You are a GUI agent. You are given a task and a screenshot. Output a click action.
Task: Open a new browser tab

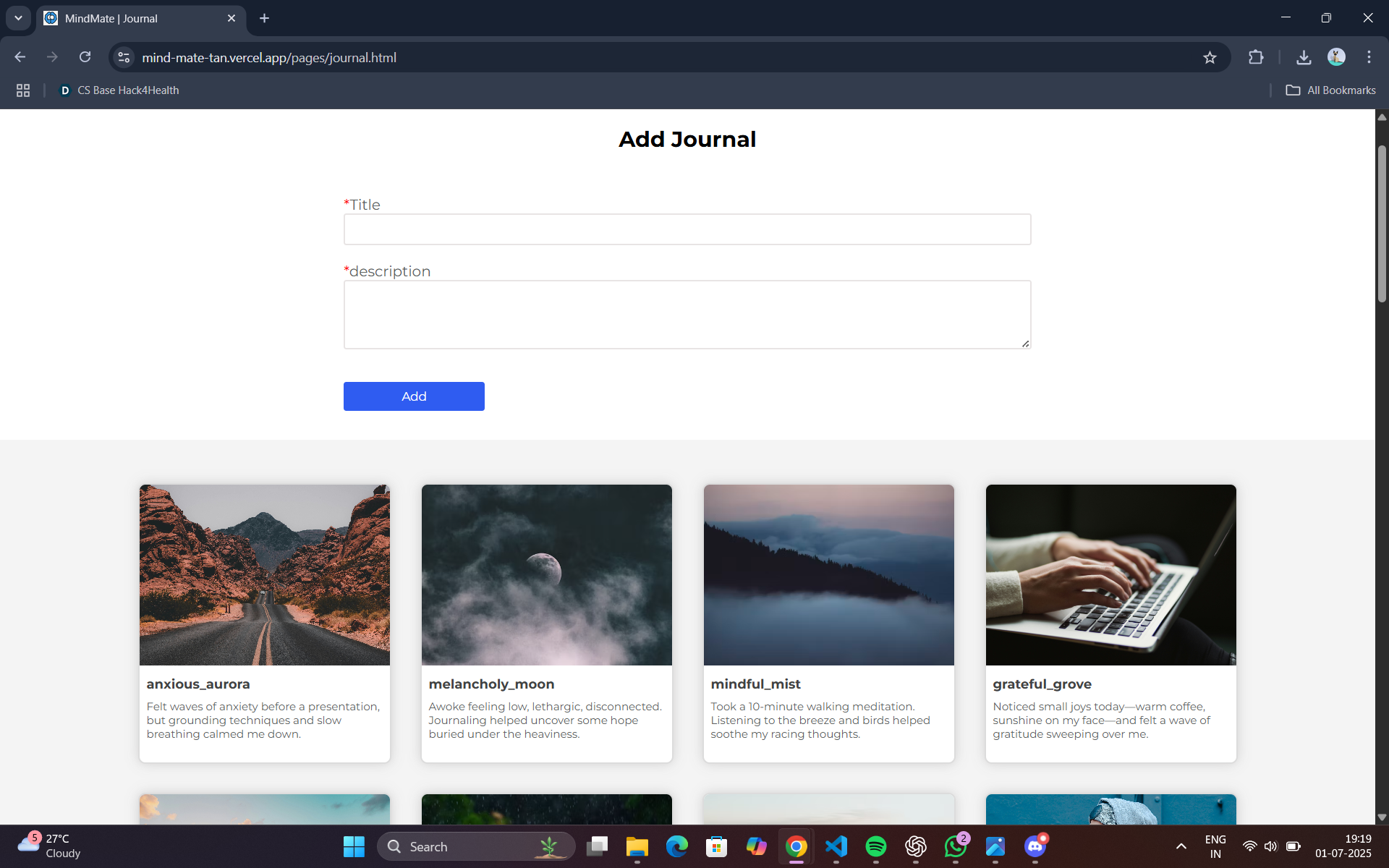point(264,18)
